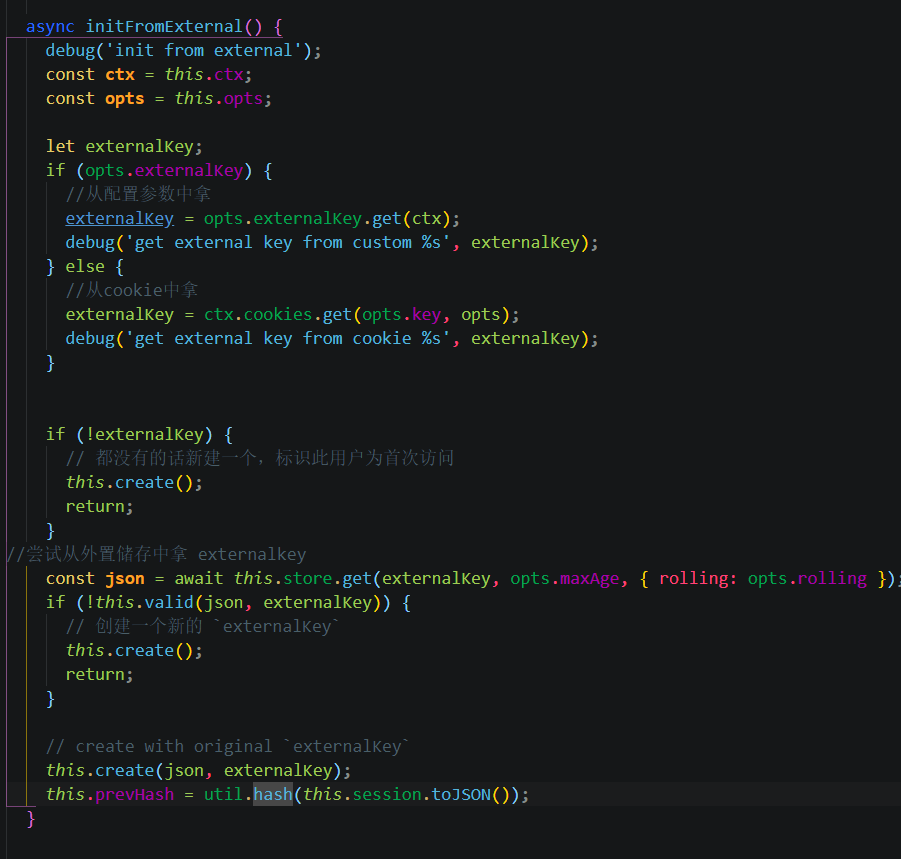901x859 pixels.
Task: Click maxAge in opts.maxAge
Action: (590, 579)
